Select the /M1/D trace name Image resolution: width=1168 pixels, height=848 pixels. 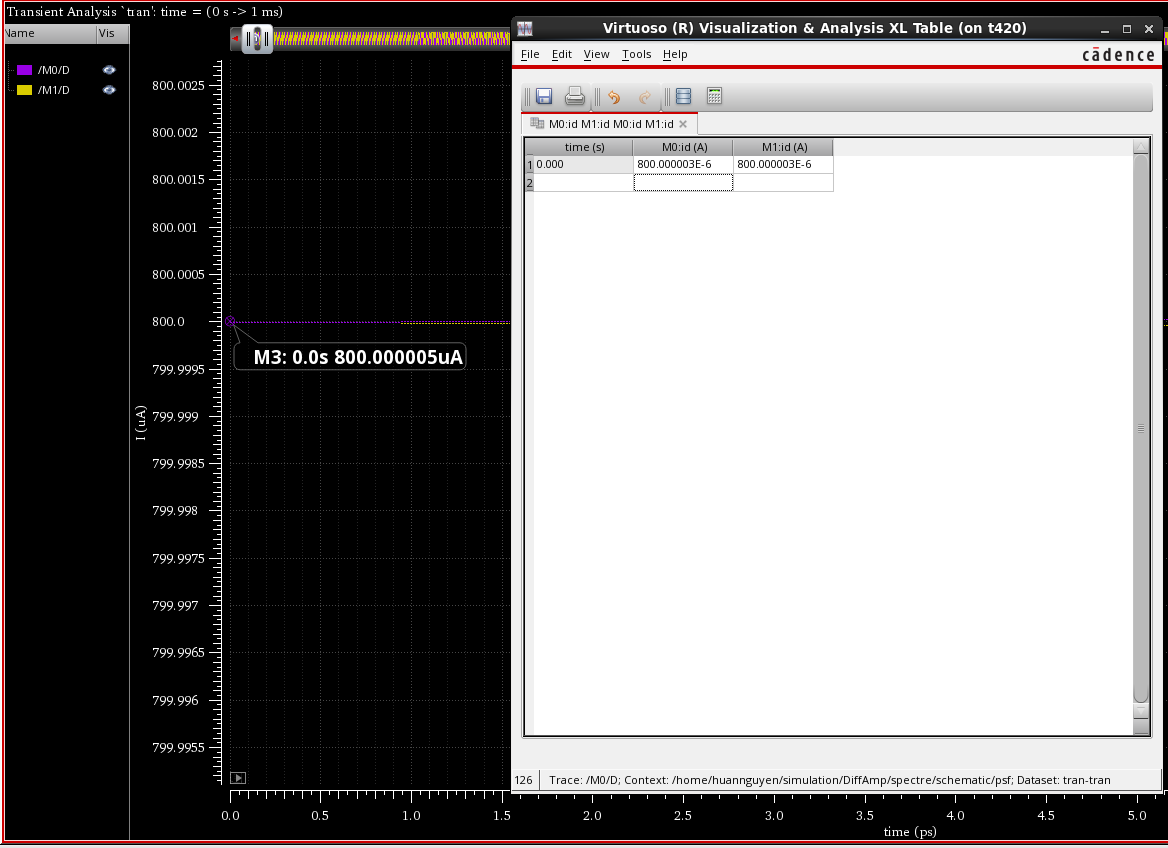pos(54,90)
